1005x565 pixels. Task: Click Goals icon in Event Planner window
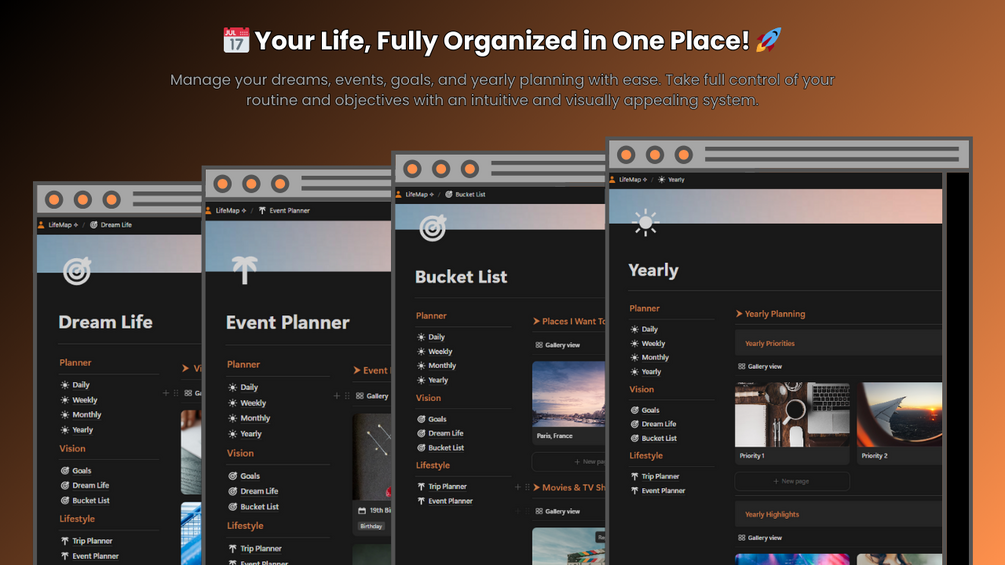click(233, 476)
